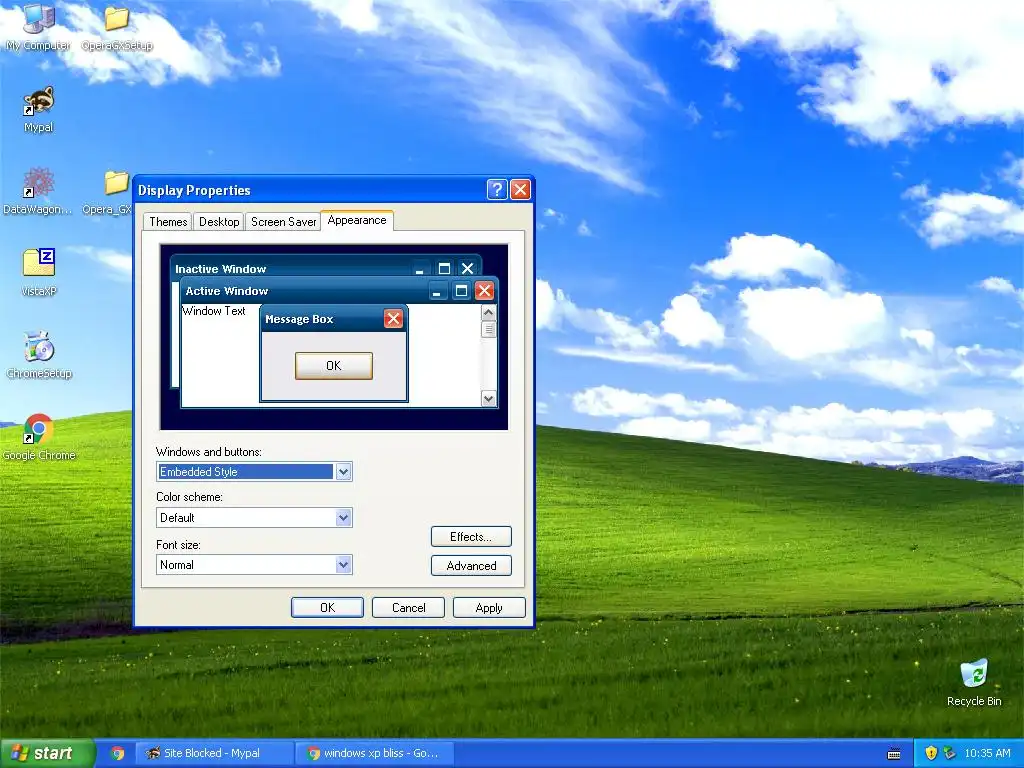Select the Appearance tab

click(x=357, y=220)
